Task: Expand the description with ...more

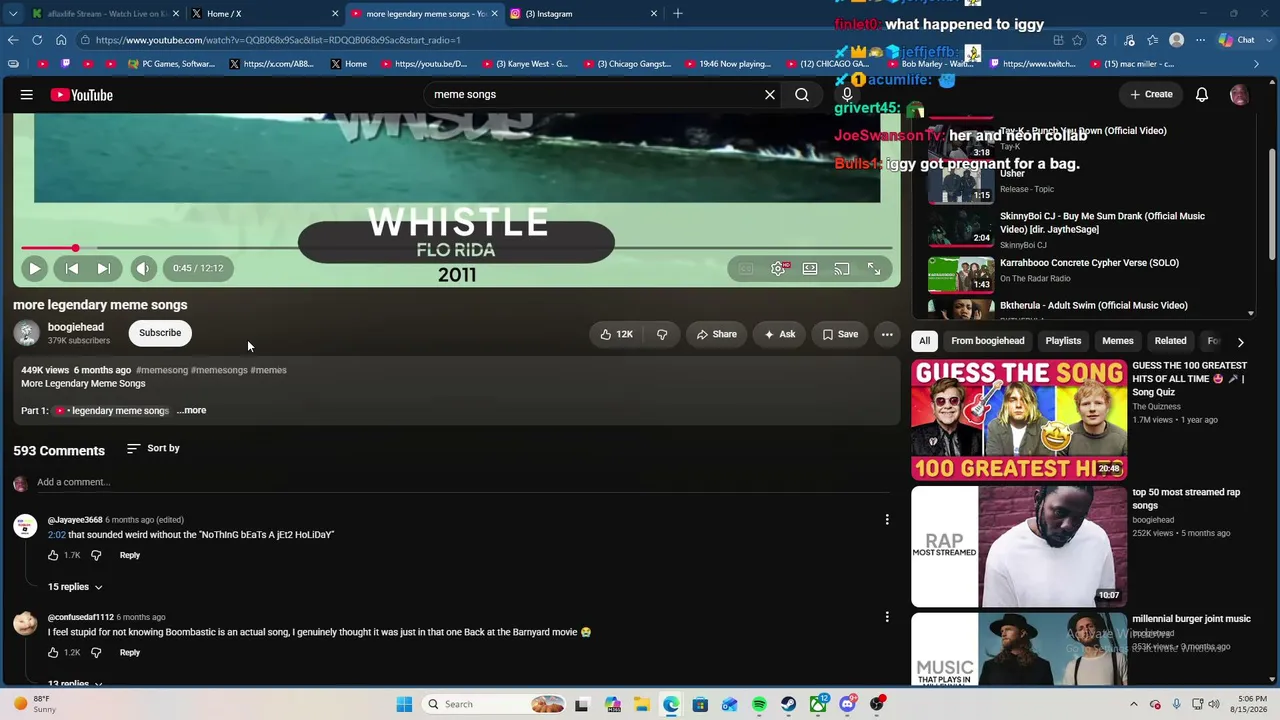Action: 192,410
